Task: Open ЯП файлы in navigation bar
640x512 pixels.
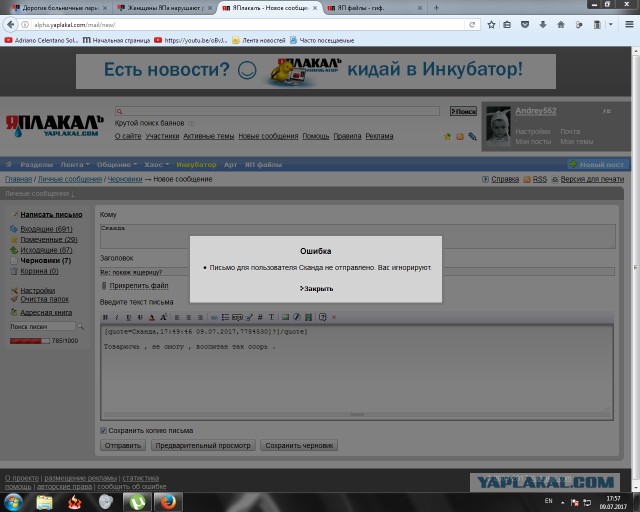Action: coord(263,165)
